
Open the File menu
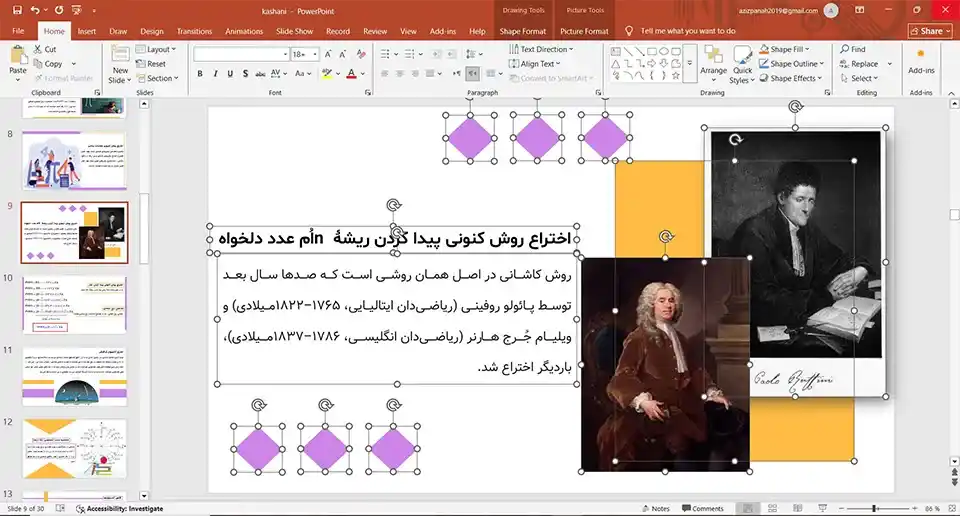tap(18, 31)
